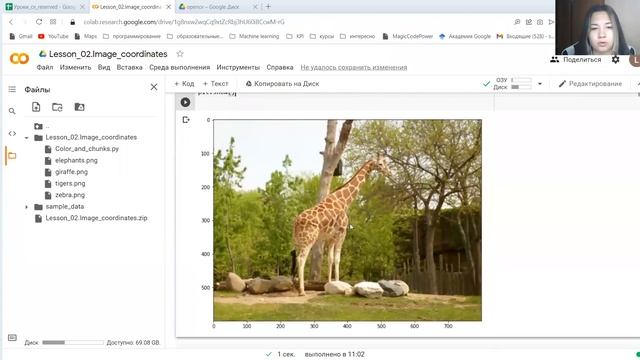Go back in browser history

tap(11, 22)
